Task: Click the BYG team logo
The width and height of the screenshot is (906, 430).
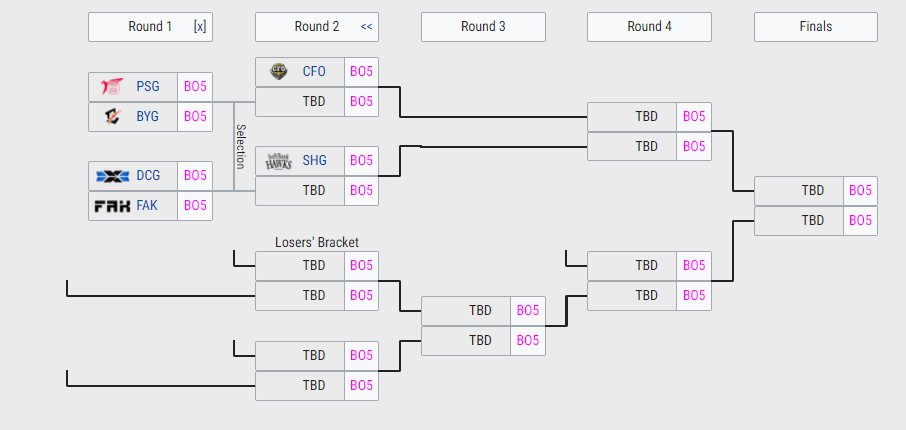Action: (x=113, y=117)
